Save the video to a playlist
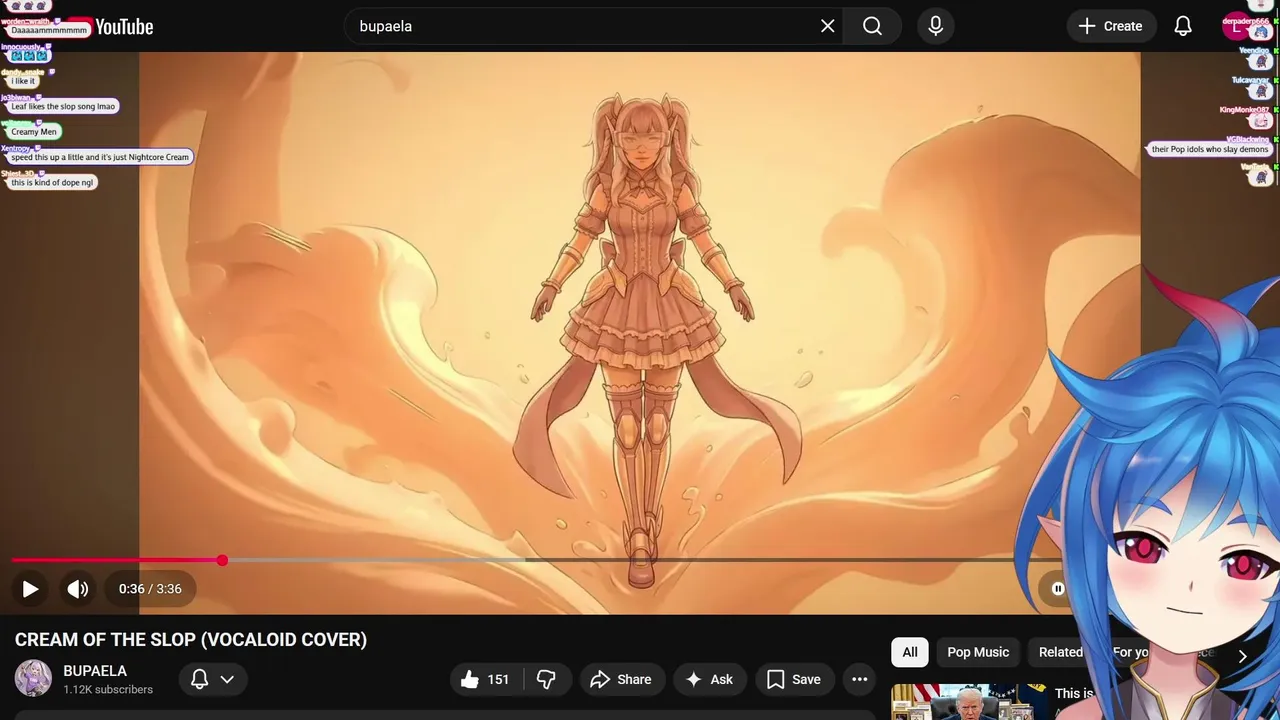 [x=794, y=679]
